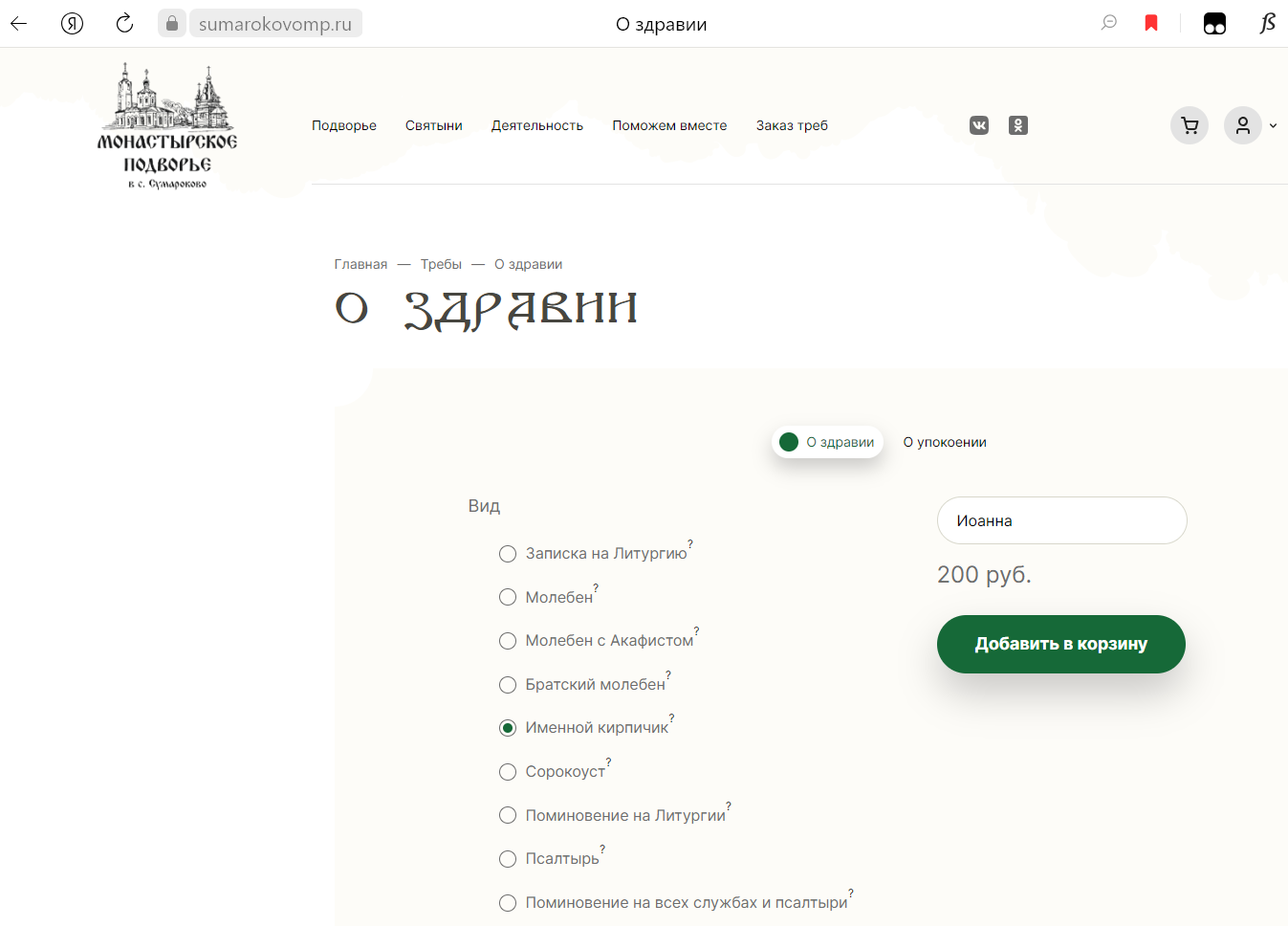Open the page zoom magnifier icon
This screenshot has height=926, width=1288.
click(x=1108, y=23)
